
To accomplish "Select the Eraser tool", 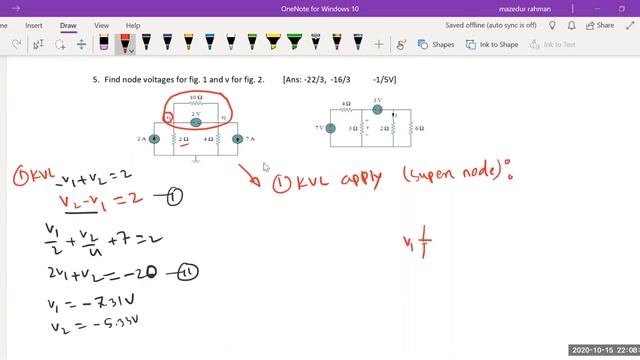I will [x=104, y=42].
